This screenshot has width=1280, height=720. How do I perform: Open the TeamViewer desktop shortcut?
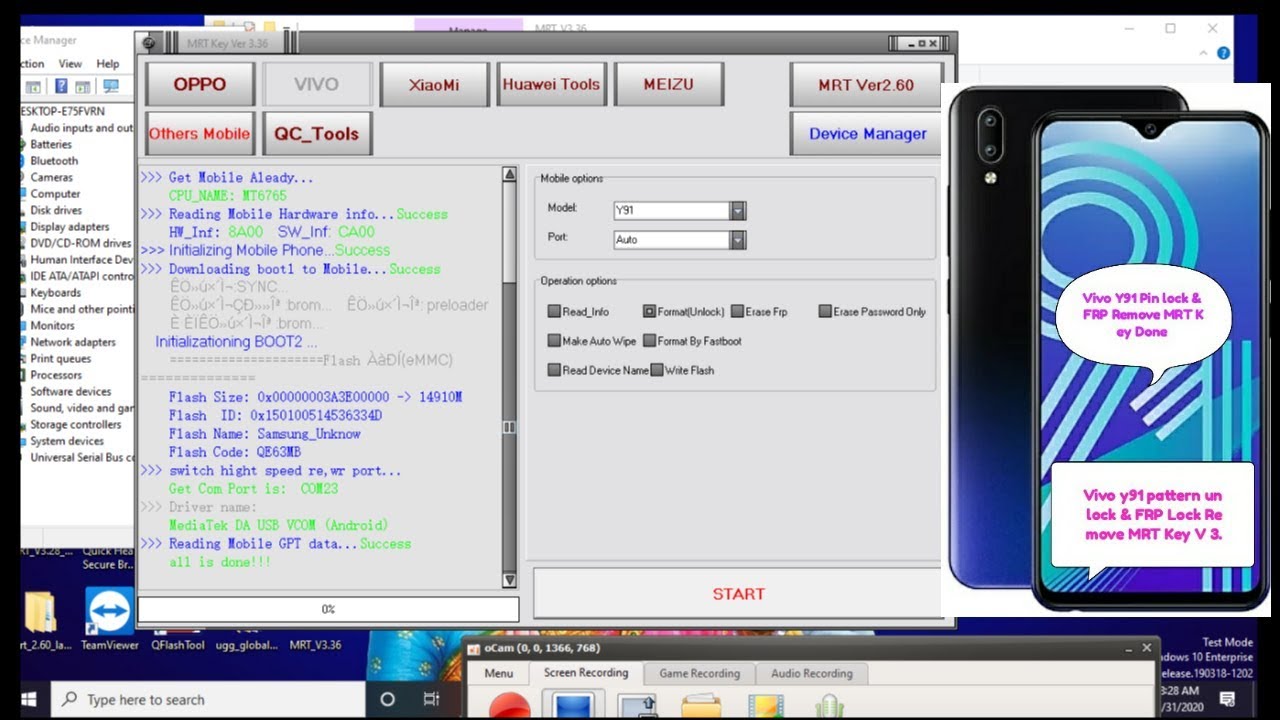tap(109, 620)
